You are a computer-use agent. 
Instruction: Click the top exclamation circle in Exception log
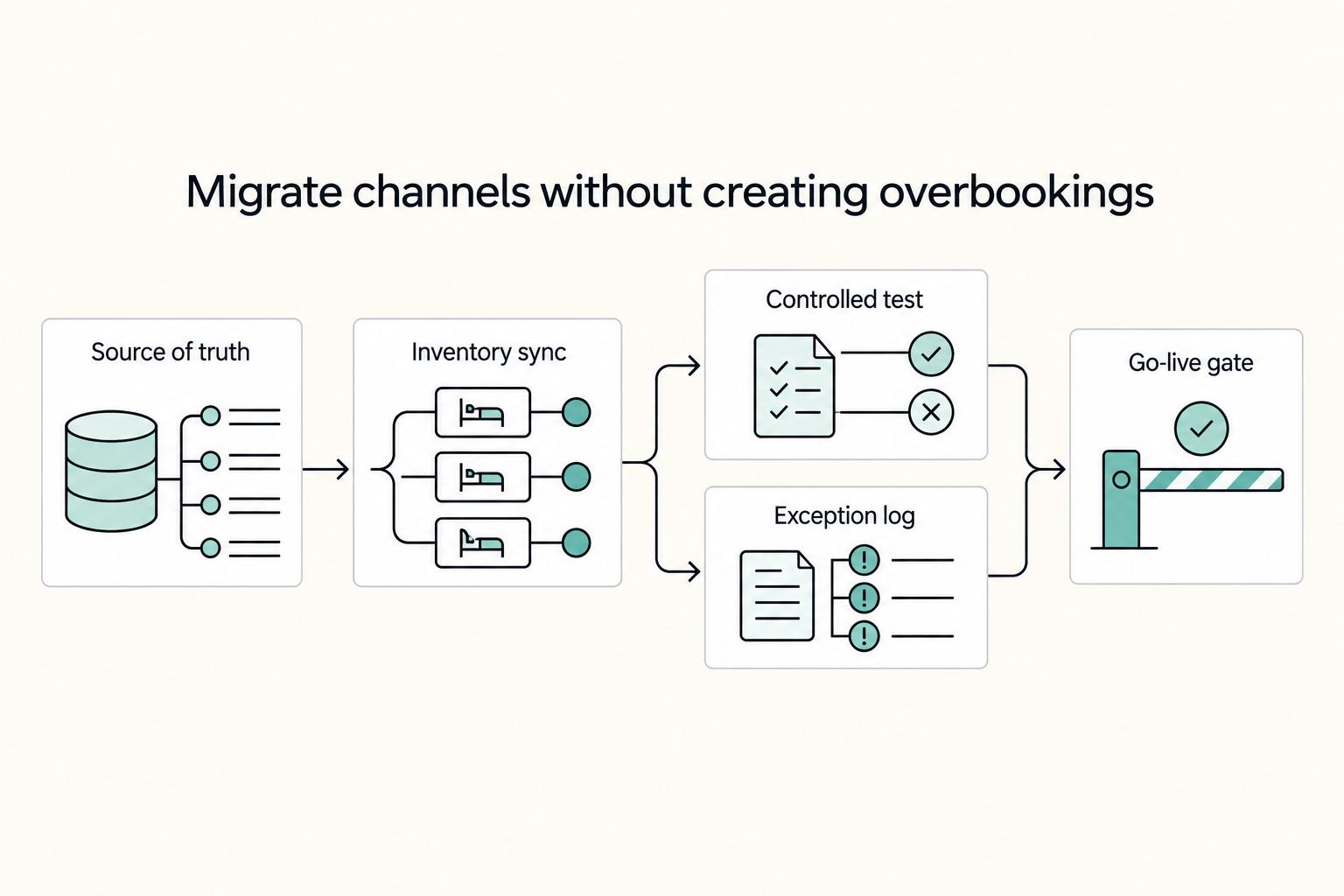[864, 559]
